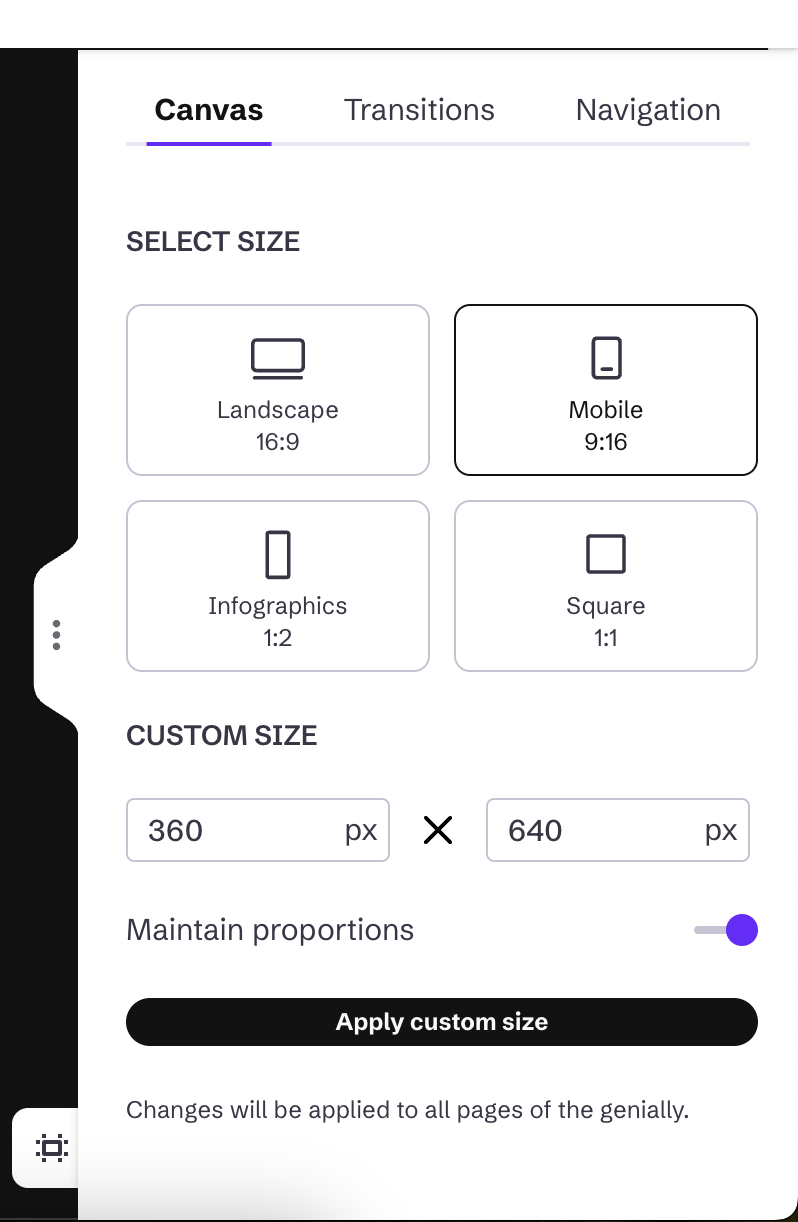Go to the Navigation tab
This screenshot has height=1222, width=798.
pyautogui.click(x=648, y=110)
